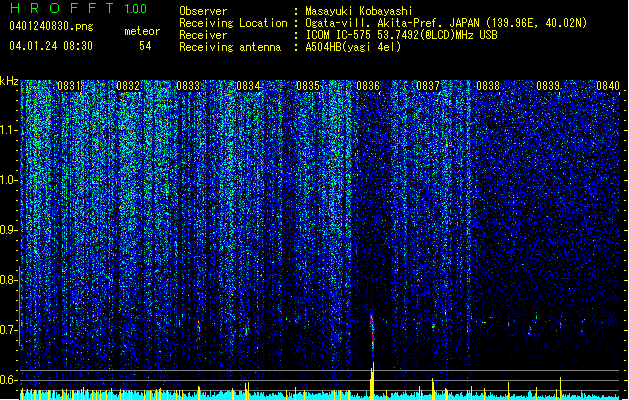Click the kHz axis unit label
The image size is (629, 400).
click(x=9, y=81)
